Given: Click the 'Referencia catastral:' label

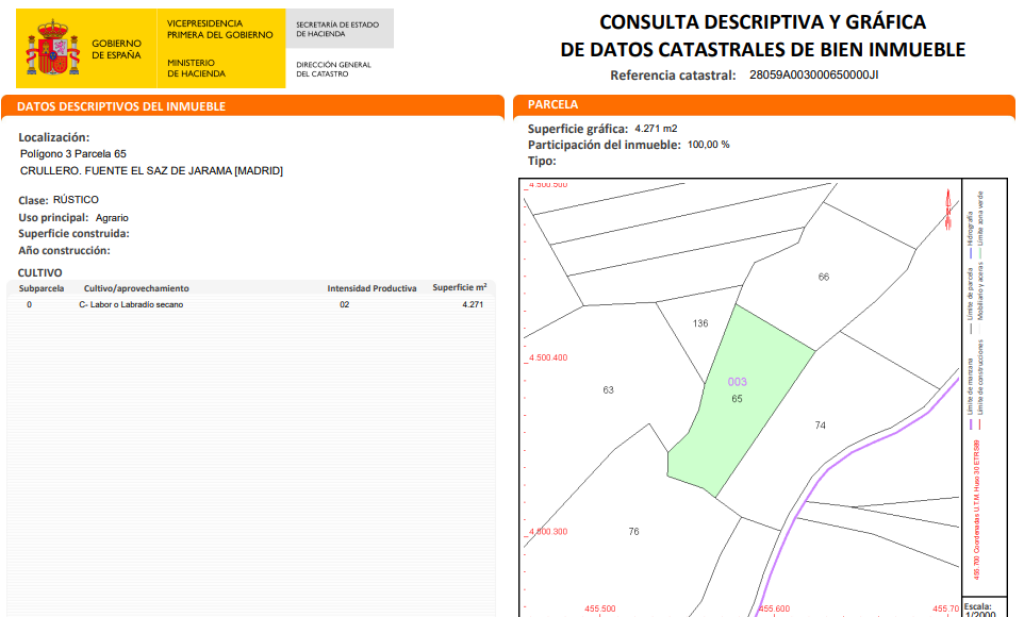Looking at the screenshot, I should pyautogui.click(x=673, y=75).
